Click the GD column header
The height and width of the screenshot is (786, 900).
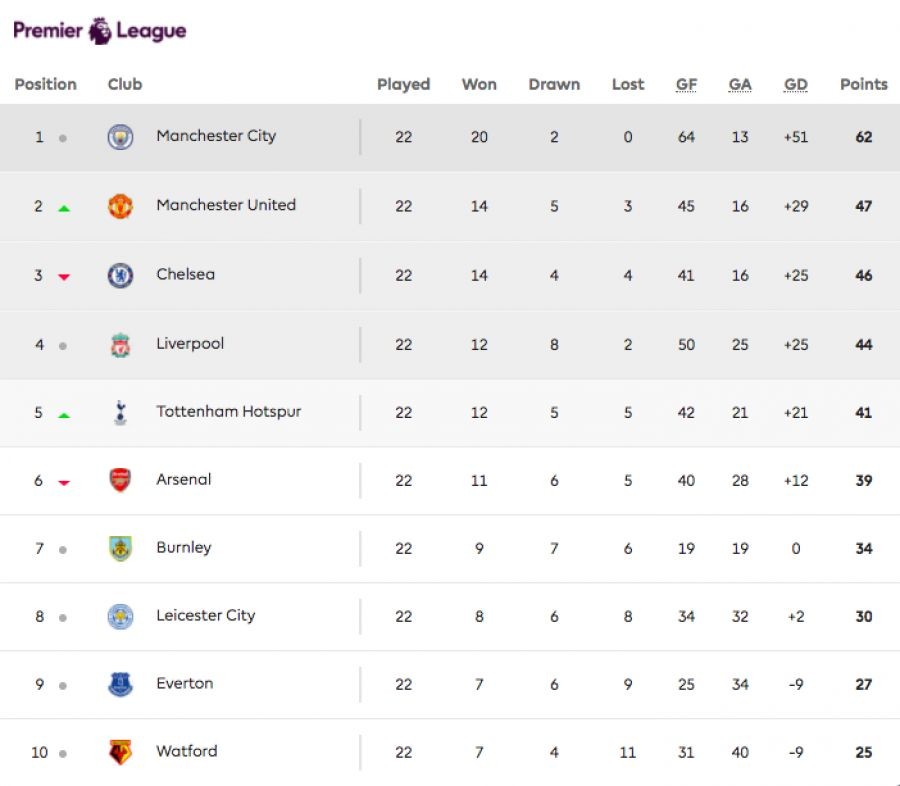click(796, 85)
